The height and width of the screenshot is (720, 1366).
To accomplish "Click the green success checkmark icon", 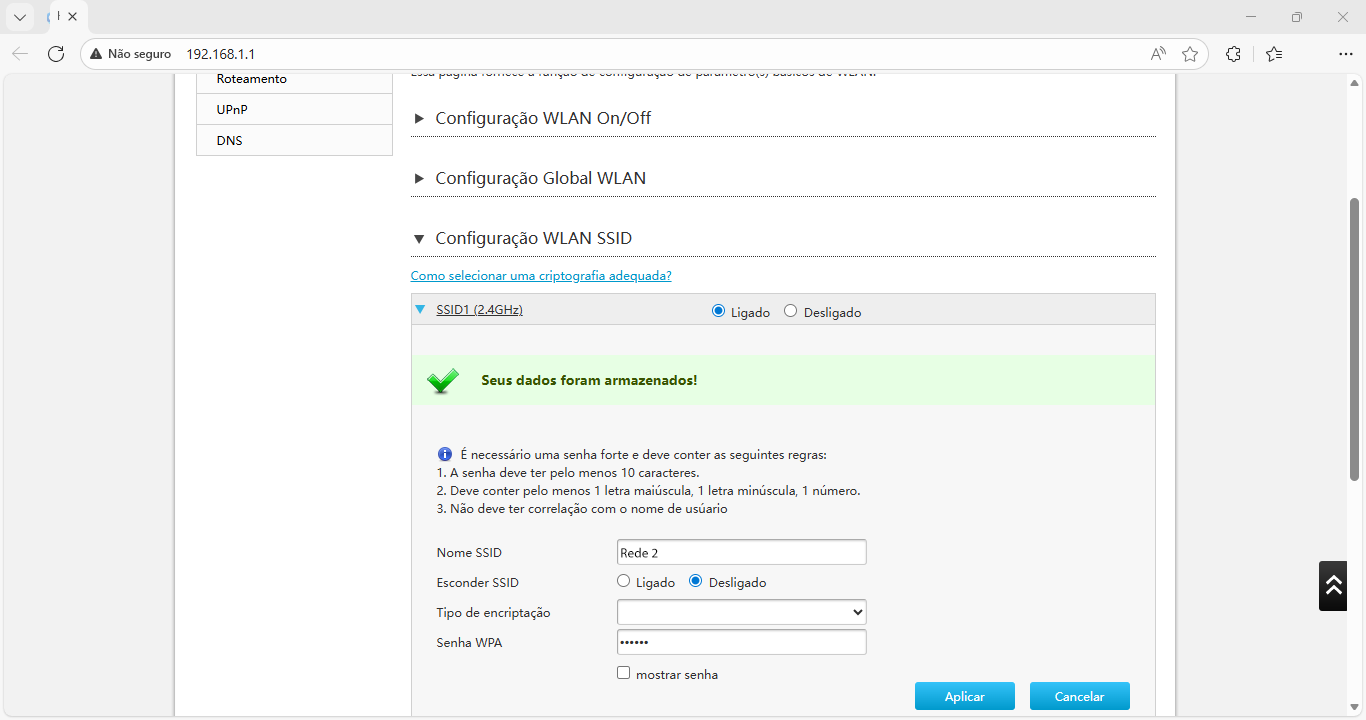I will point(443,380).
